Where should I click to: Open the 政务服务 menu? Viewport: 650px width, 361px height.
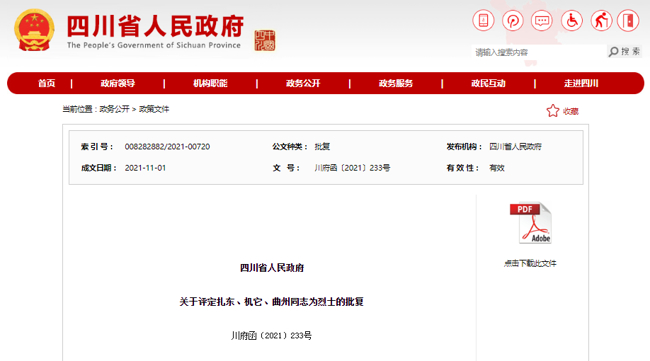point(395,83)
